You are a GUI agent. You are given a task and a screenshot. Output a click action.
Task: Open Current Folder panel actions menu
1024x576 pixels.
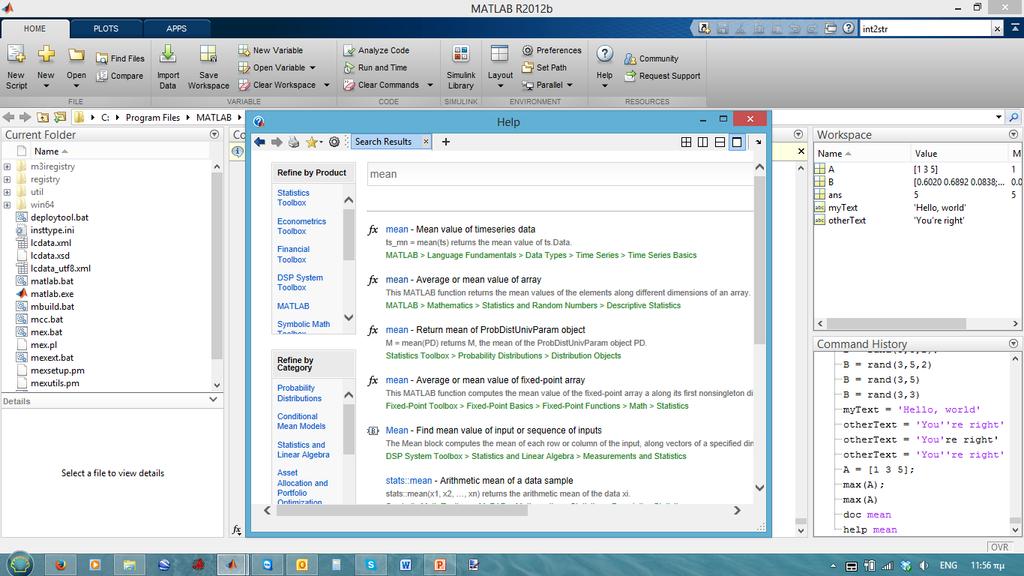pyautogui.click(x=214, y=135)
